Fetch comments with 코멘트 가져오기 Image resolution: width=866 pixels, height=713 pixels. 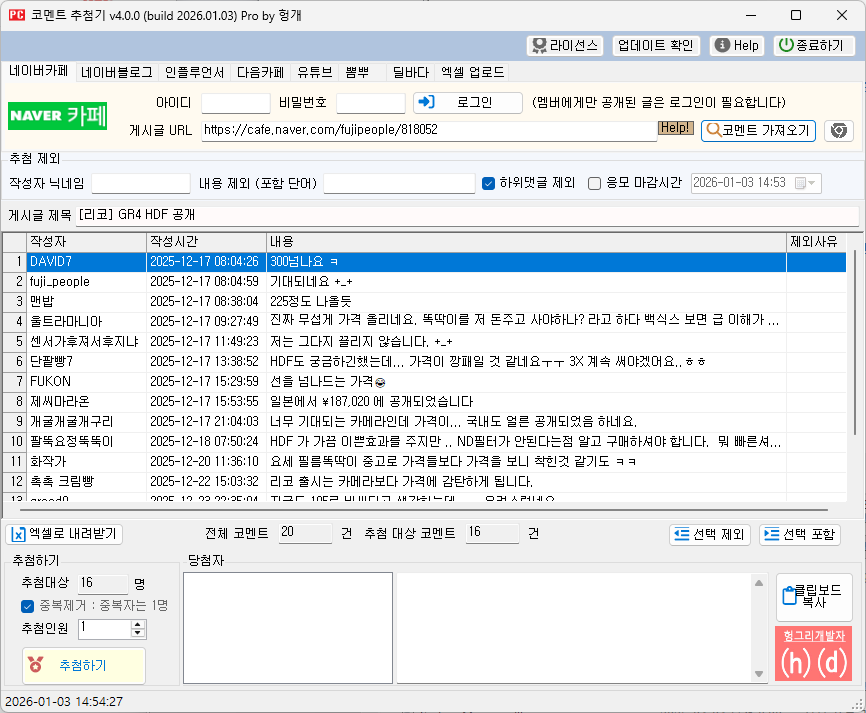coord(758,130)
